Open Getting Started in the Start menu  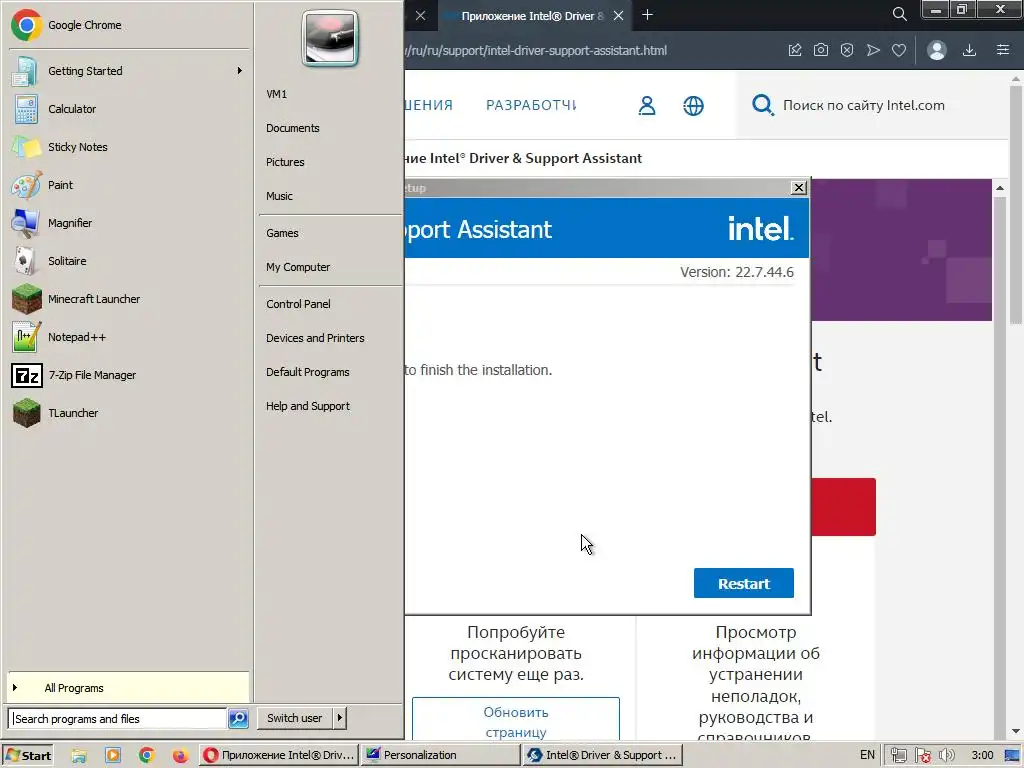click(x=128, y=71)
